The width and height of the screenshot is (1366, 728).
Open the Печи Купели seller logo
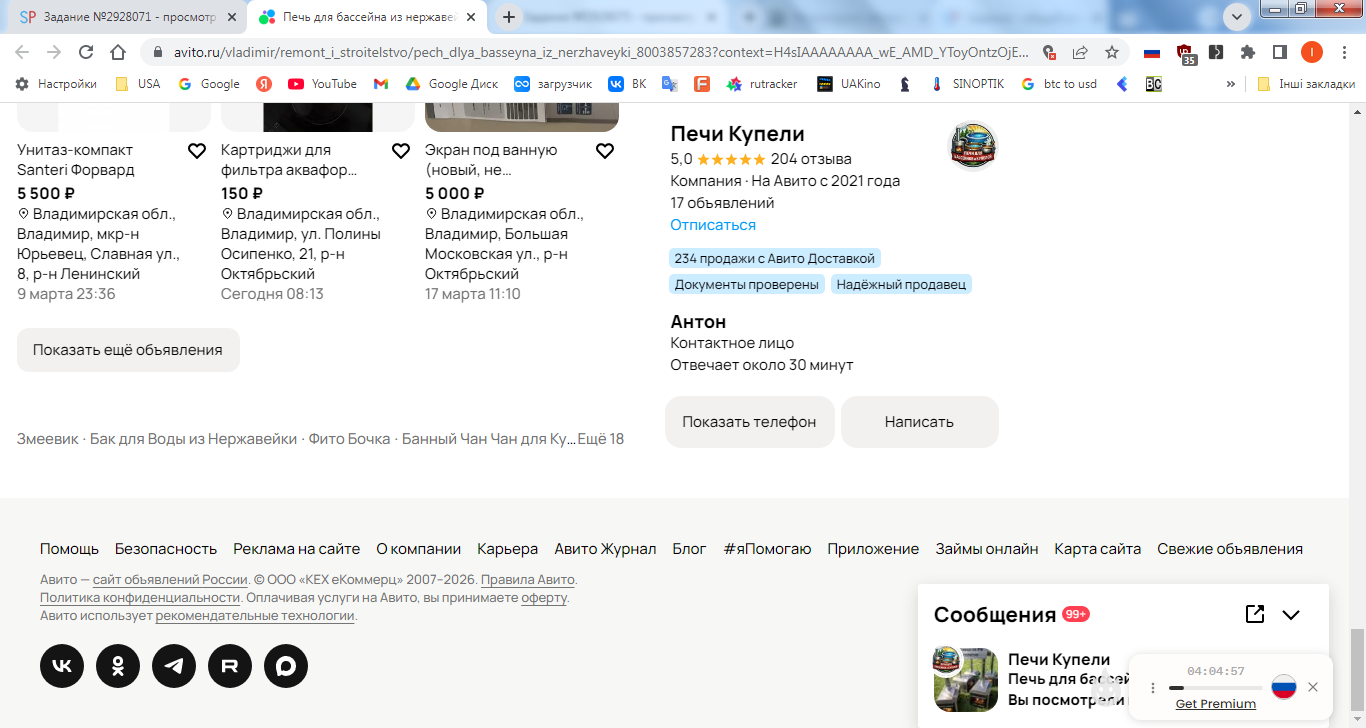pyautogui.click(x=973, y=146)
